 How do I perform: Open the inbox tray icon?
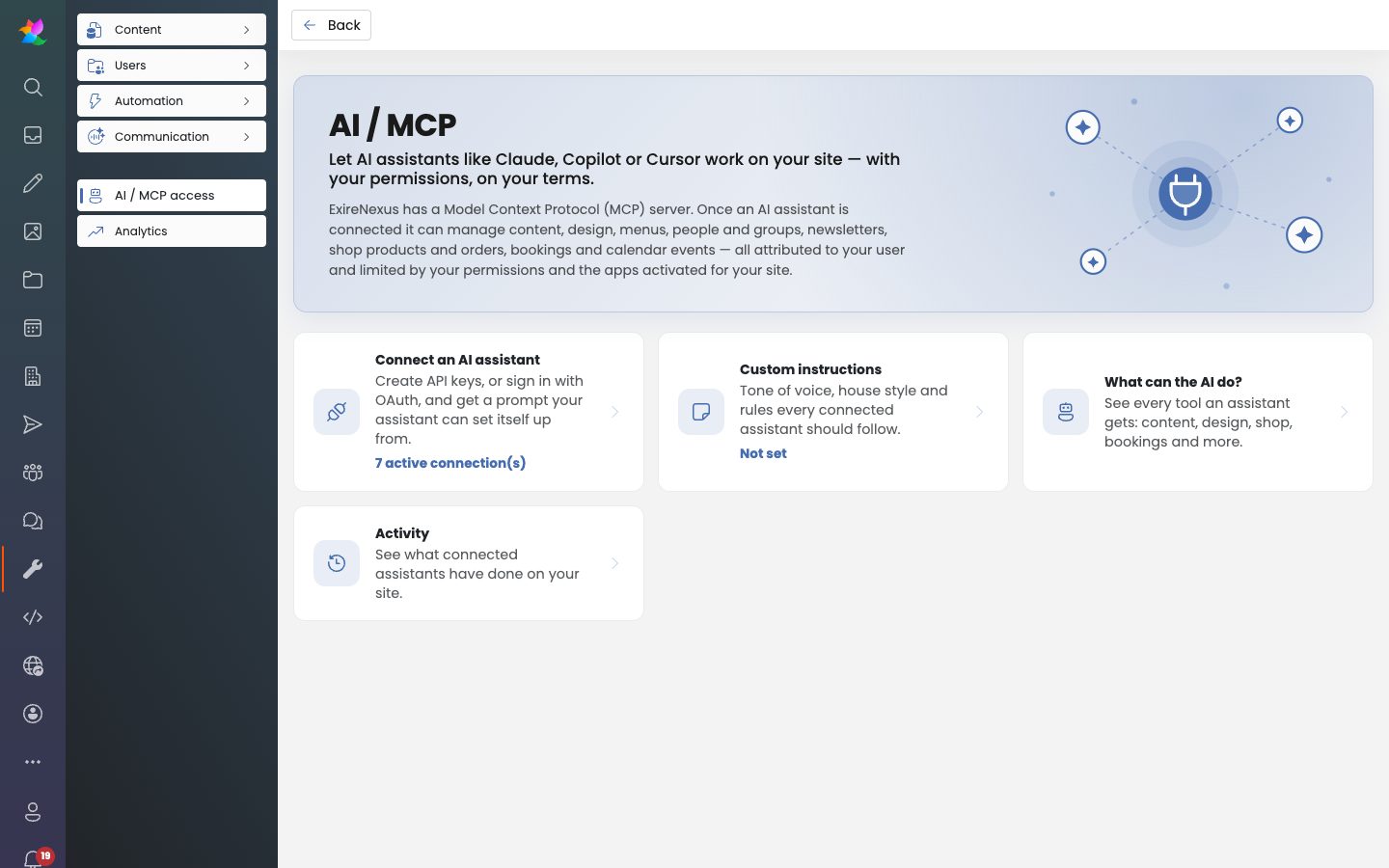[x=33, y=135]
